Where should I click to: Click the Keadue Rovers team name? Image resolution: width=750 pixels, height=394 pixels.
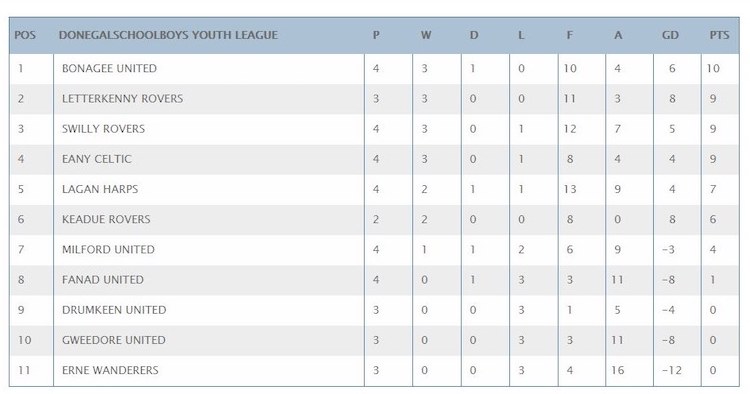pos(106,219)
